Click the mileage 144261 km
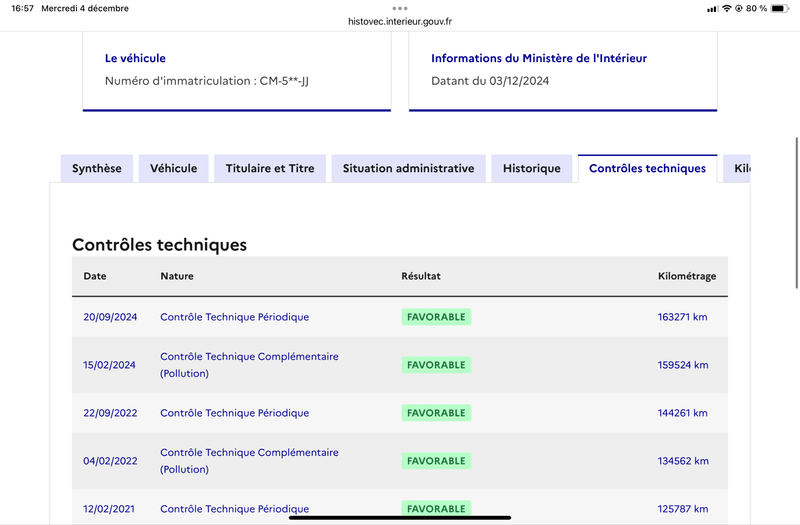The height and width of the screenshot is (525, 800). click(x=683, y=413)
